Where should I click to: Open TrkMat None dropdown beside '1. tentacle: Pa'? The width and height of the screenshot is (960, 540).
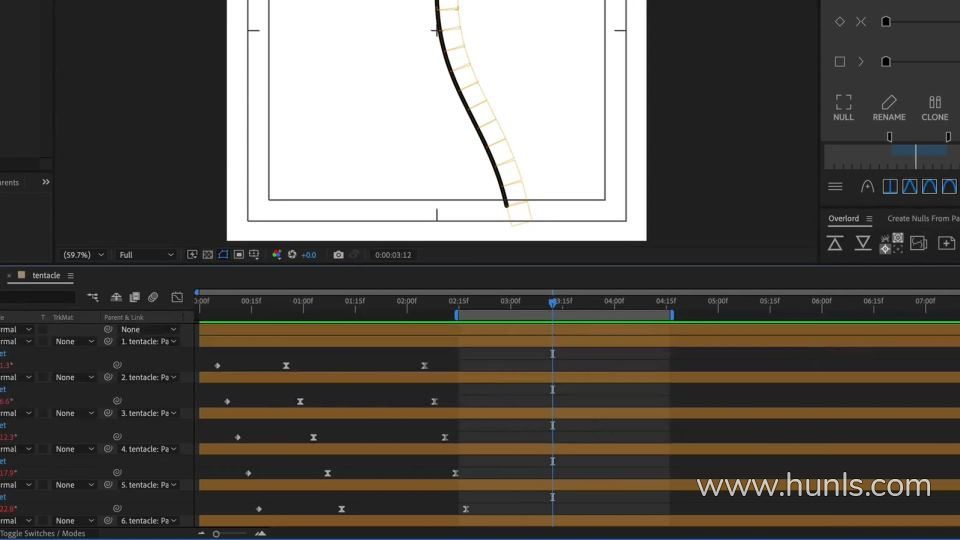click(x=74, y=342)
